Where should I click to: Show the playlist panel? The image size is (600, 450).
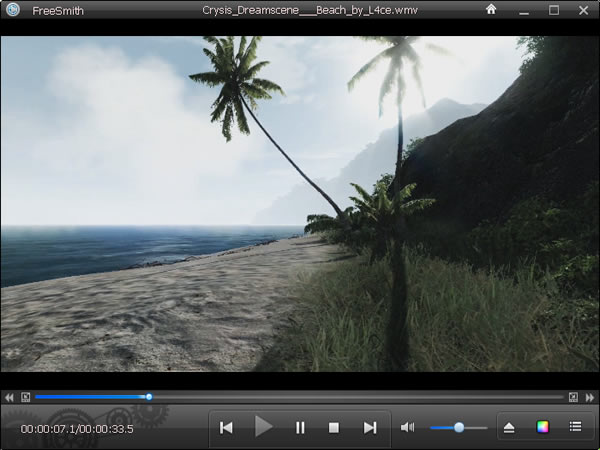[575, 427]
